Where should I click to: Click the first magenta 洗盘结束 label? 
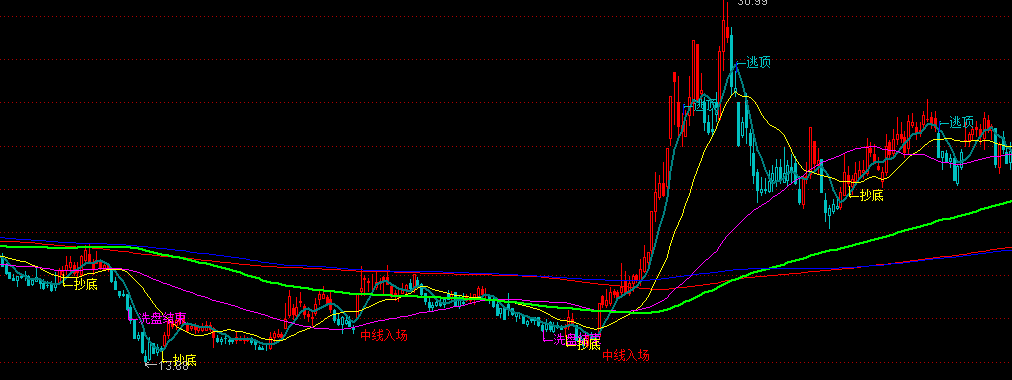163,318
